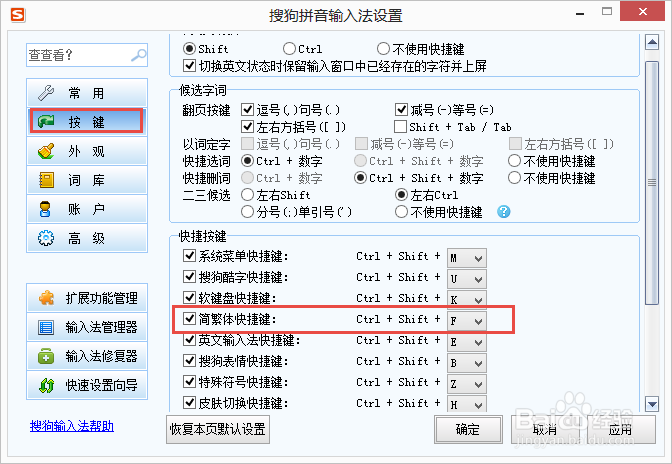Open 扩展功能管理
Viewport: 672px width, 464px height.
click(x=87, y=298)
